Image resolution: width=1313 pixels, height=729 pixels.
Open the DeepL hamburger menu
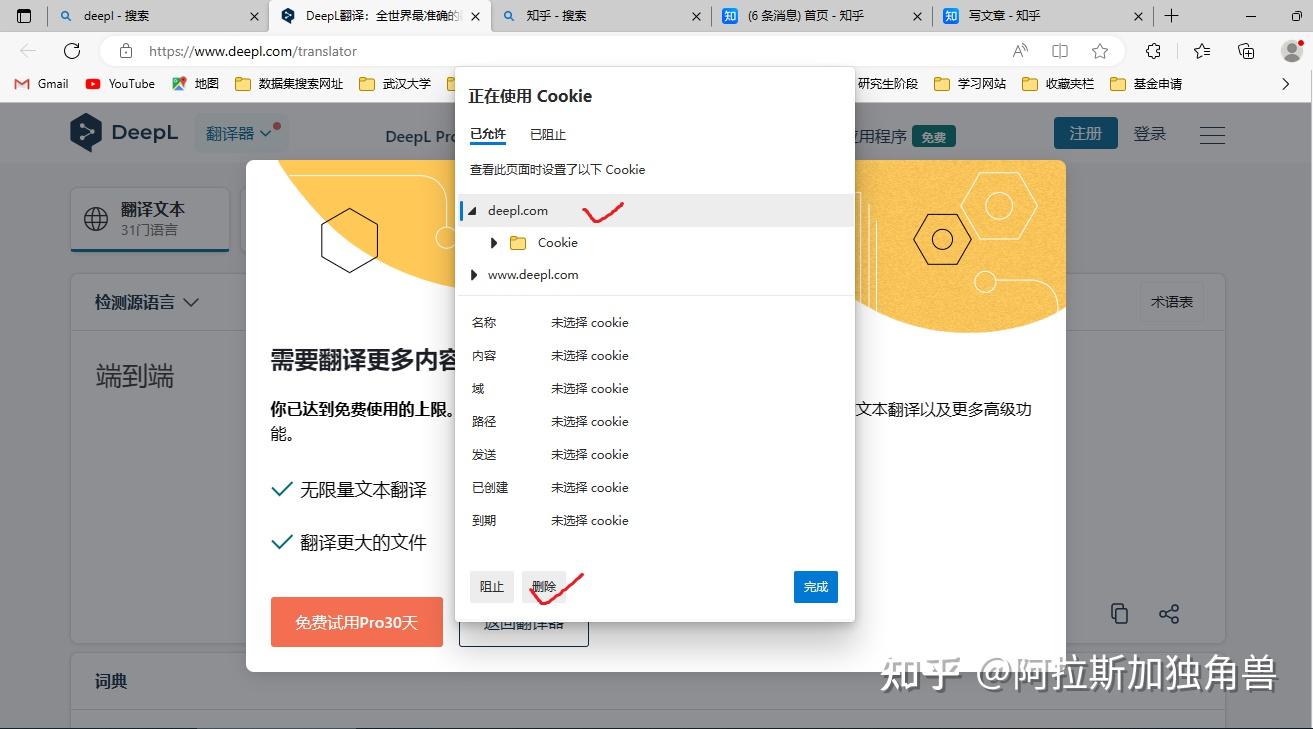click(1212, 135)
